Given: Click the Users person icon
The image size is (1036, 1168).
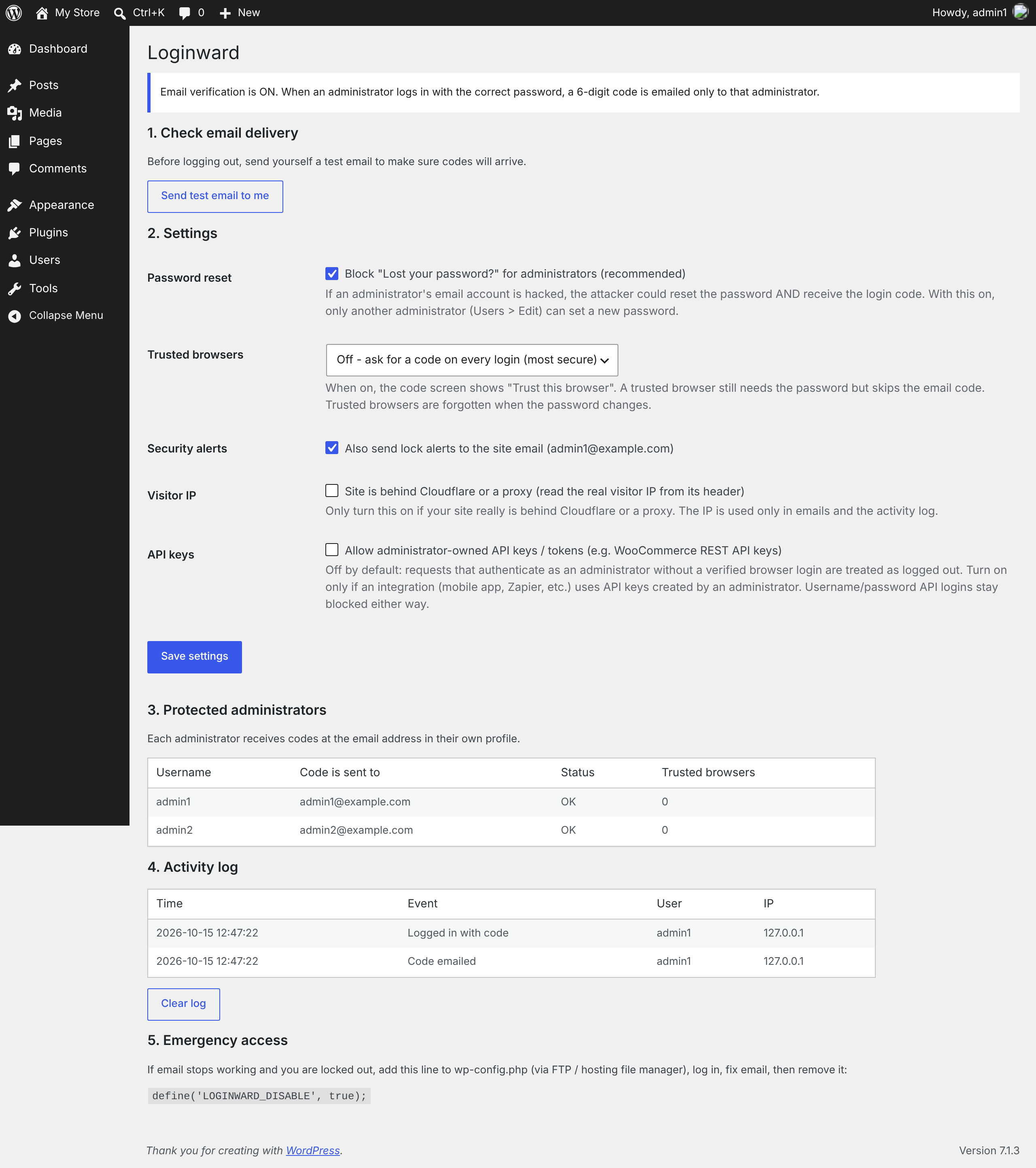Looking at the screenshot, I should pyautogui.click(x=15, y=261).
